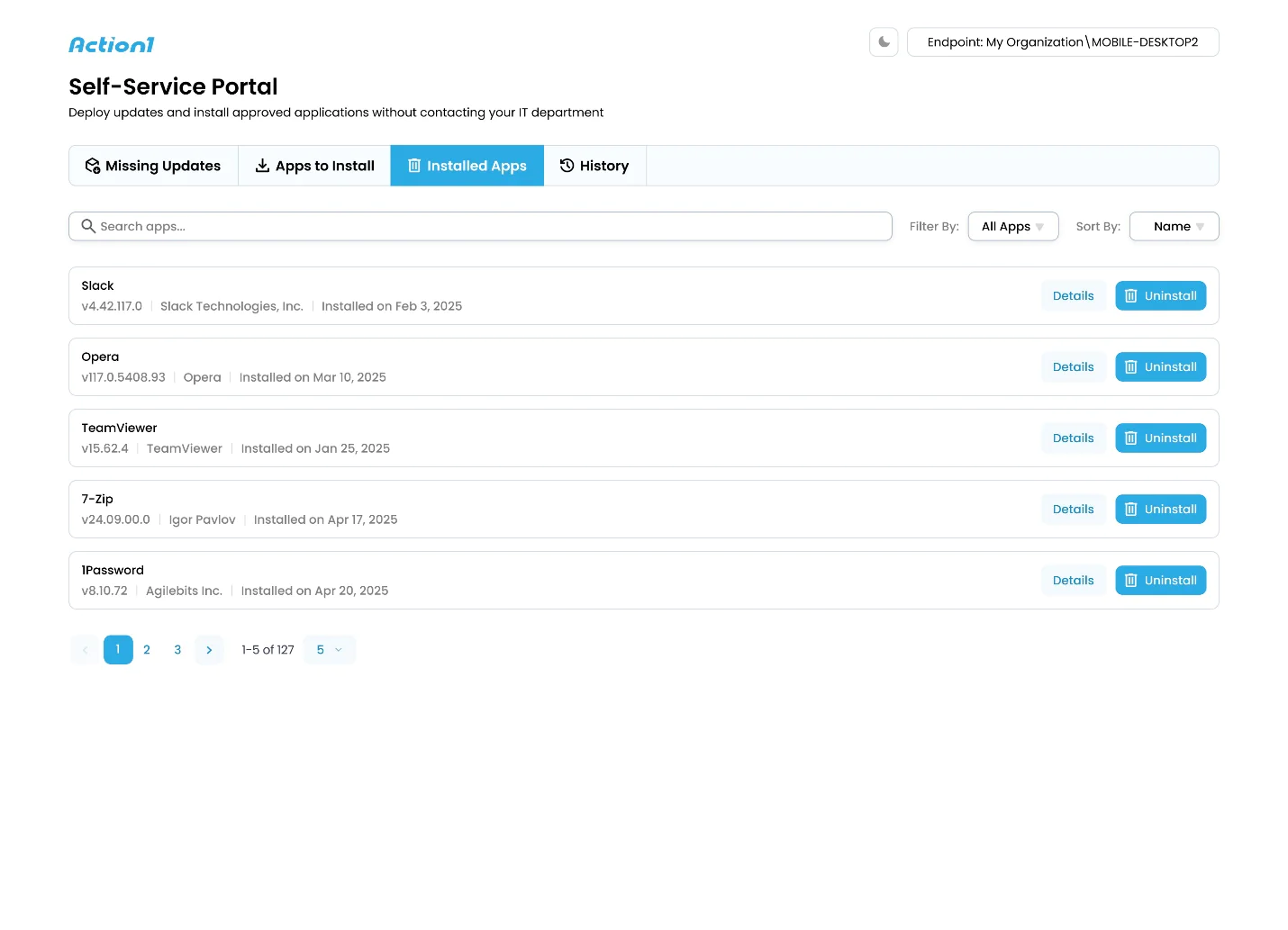
Task: Open Details for 1Password
Action: coord(1073,581)
